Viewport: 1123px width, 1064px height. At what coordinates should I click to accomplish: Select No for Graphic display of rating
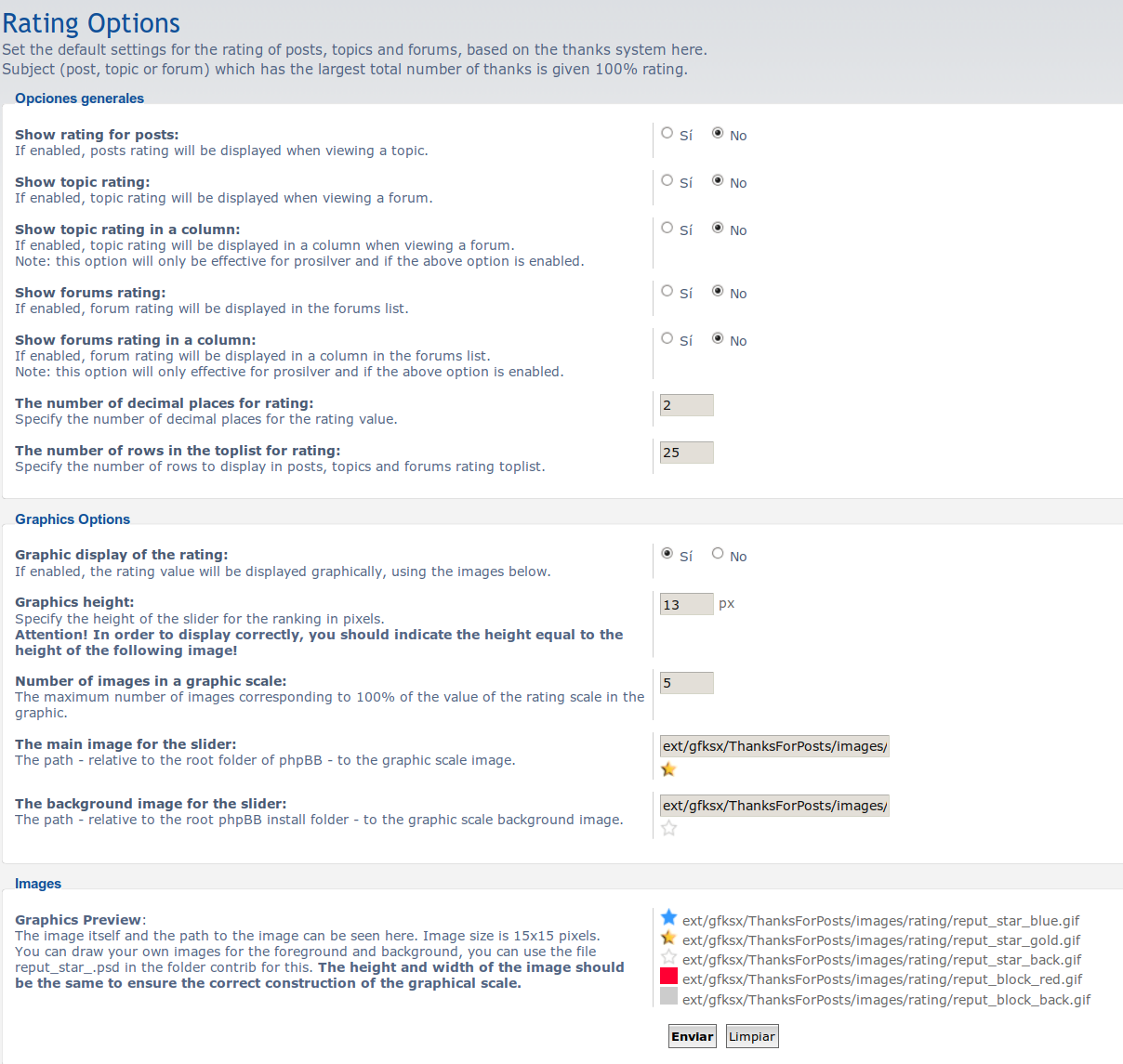(718, 554)
